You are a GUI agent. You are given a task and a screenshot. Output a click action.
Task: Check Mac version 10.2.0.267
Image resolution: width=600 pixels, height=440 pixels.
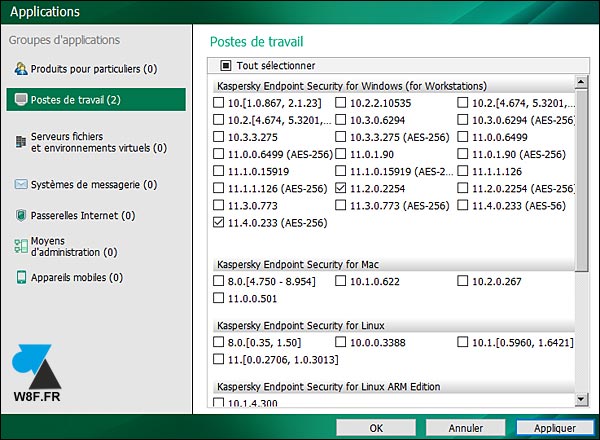tap(463, 281)
